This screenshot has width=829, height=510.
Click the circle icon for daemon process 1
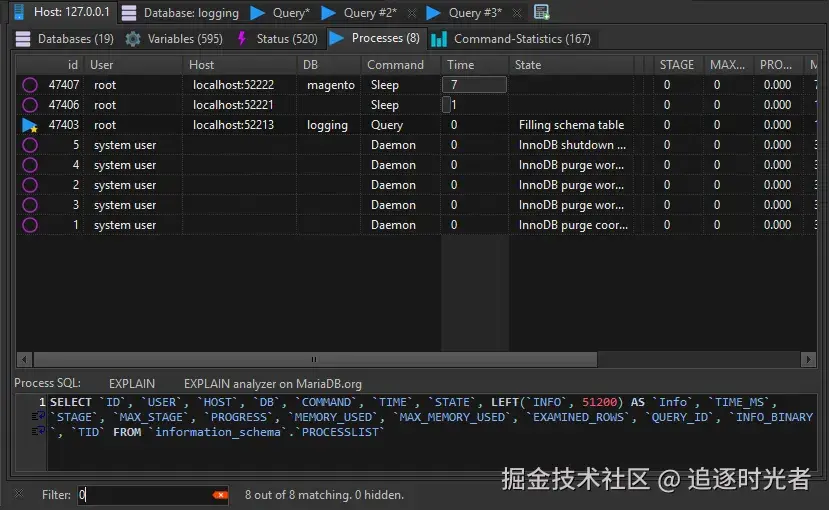(29, 225)
